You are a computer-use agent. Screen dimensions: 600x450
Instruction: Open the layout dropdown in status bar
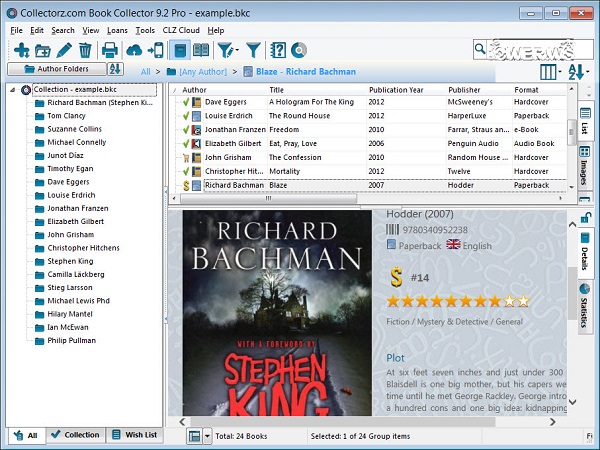[x=207, y=436]
